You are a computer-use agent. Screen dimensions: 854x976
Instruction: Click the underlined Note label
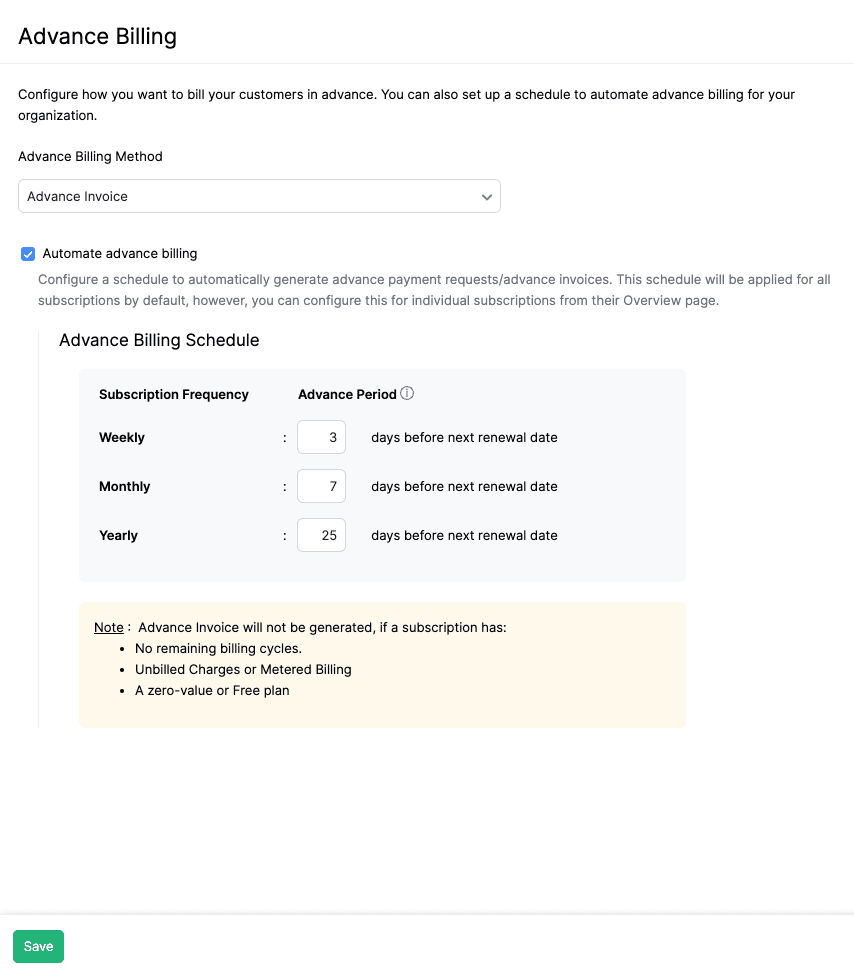click(109, 627)
